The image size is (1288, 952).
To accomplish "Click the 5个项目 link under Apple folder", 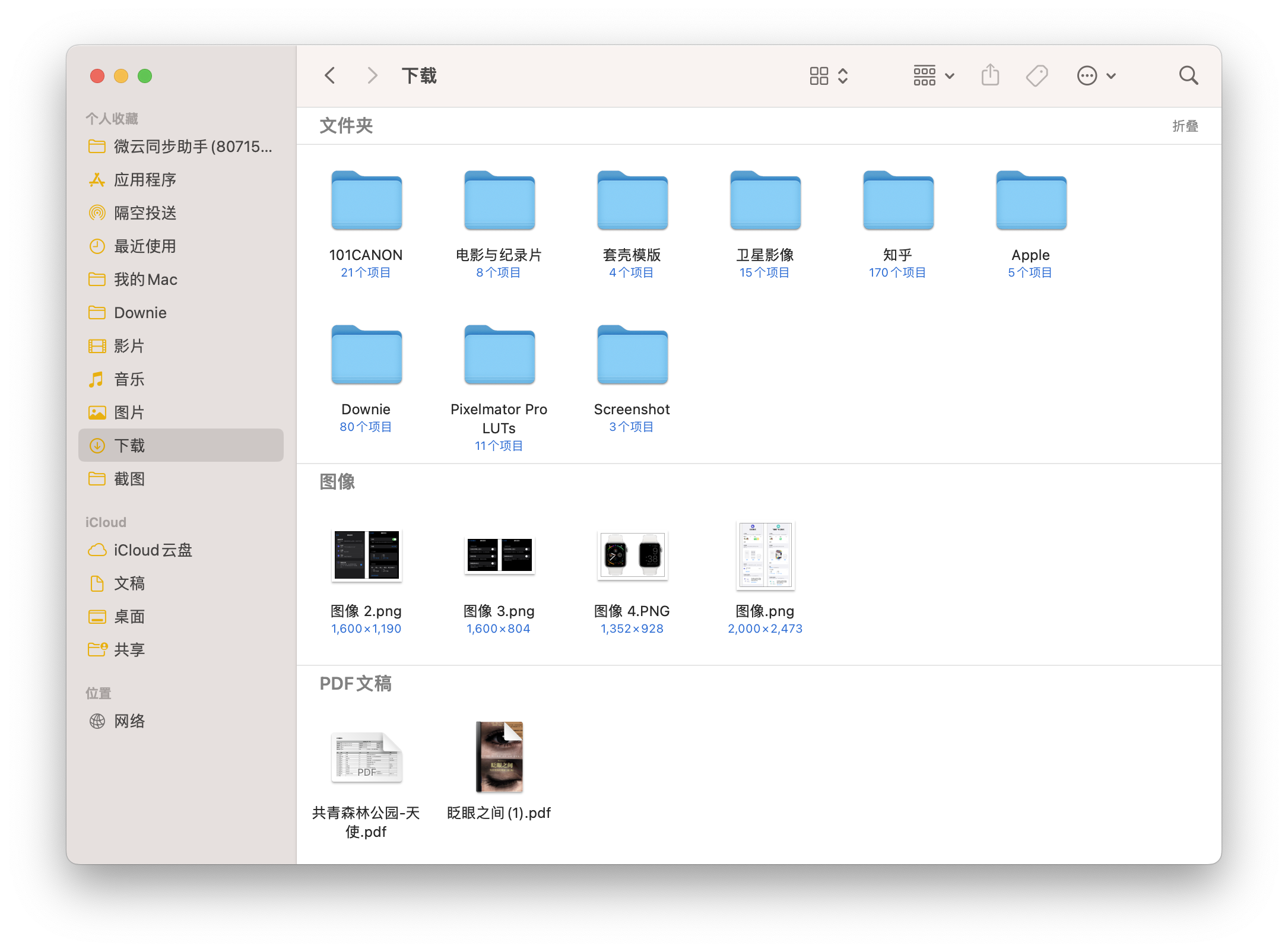I will pyautogui.click(x=1029, y=272).
